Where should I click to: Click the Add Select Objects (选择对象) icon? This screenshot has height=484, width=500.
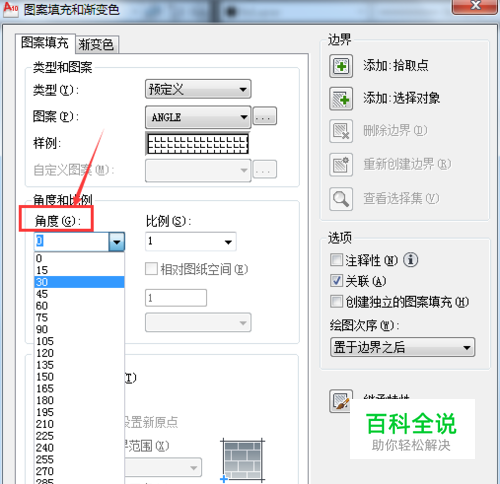pyautogui.click(x=341, y=99)
